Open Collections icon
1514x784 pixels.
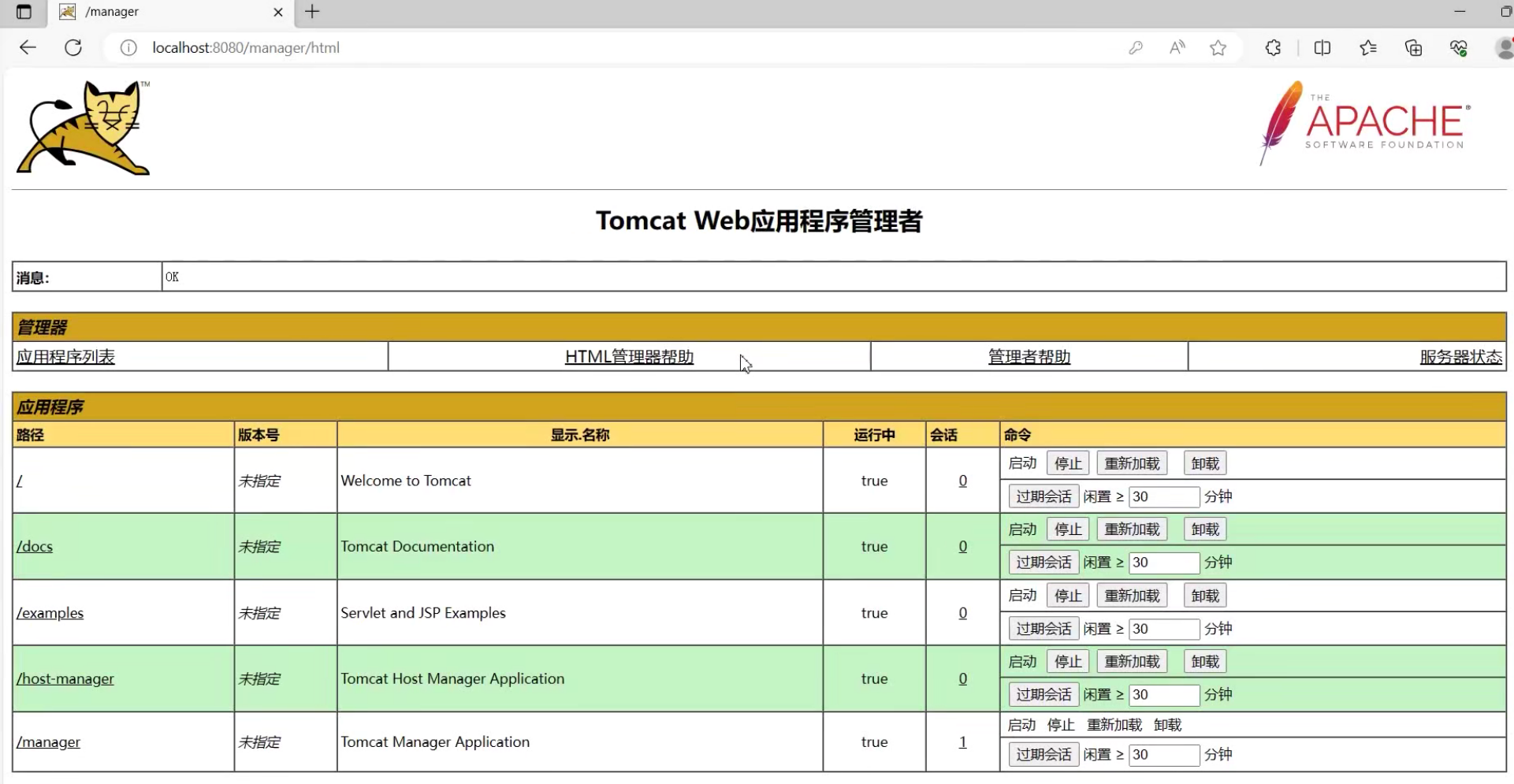click(1414, 48)
